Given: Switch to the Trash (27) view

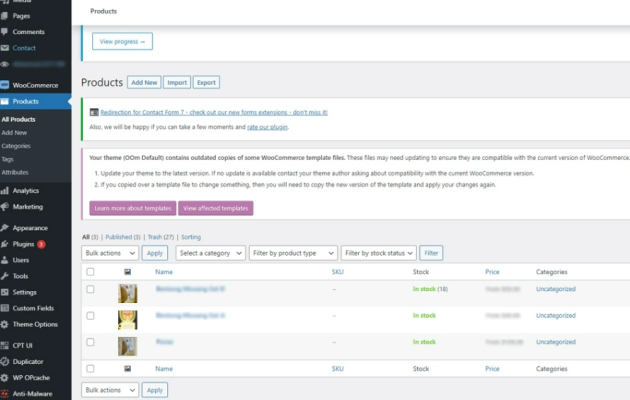Looking at the screenshot, I should pos(161,237).
